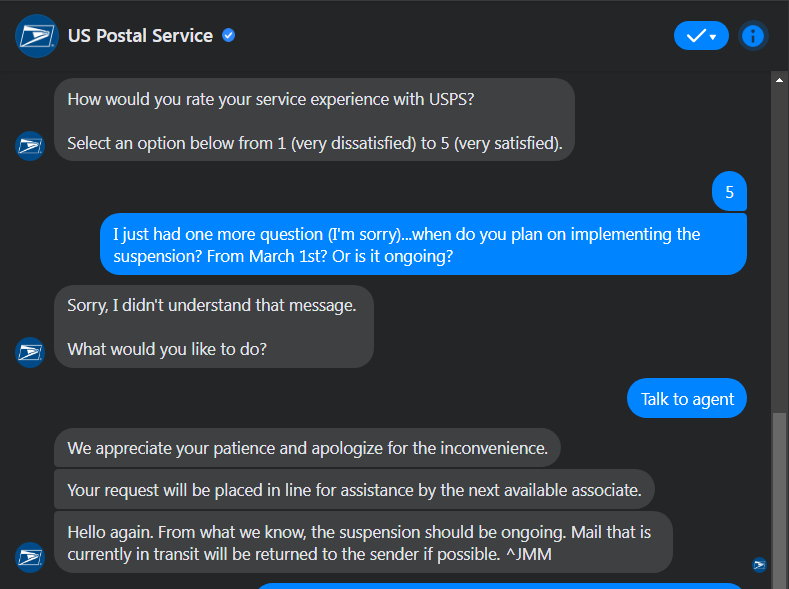This screenshot has height=589, width=789.
Task: Click the "5" rating reply bubble
Action: pos(729,192)
